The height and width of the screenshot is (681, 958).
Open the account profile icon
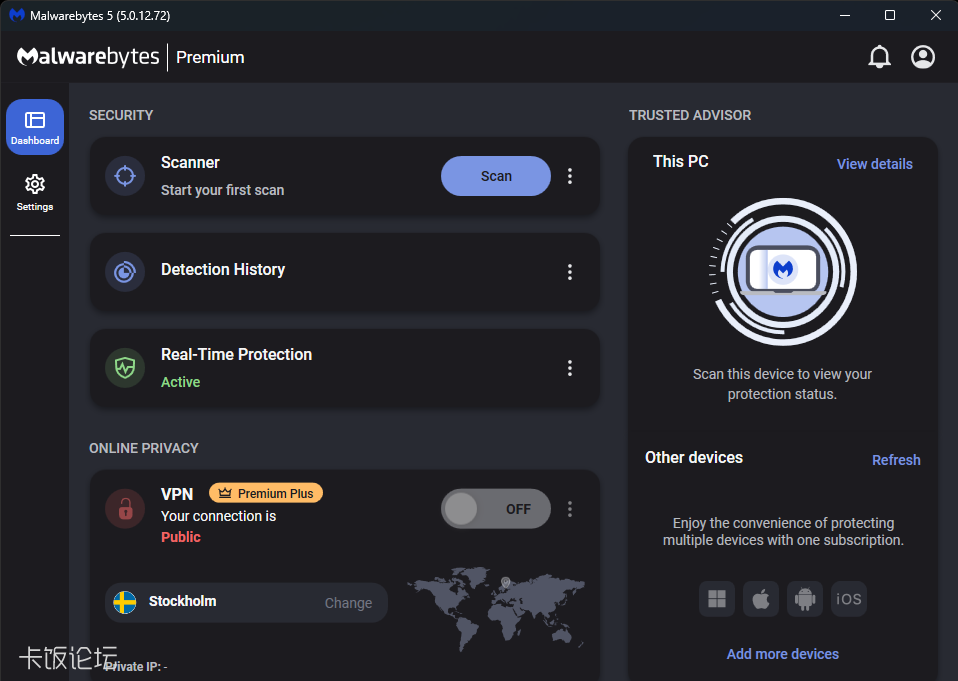click(x=922, y=56)
